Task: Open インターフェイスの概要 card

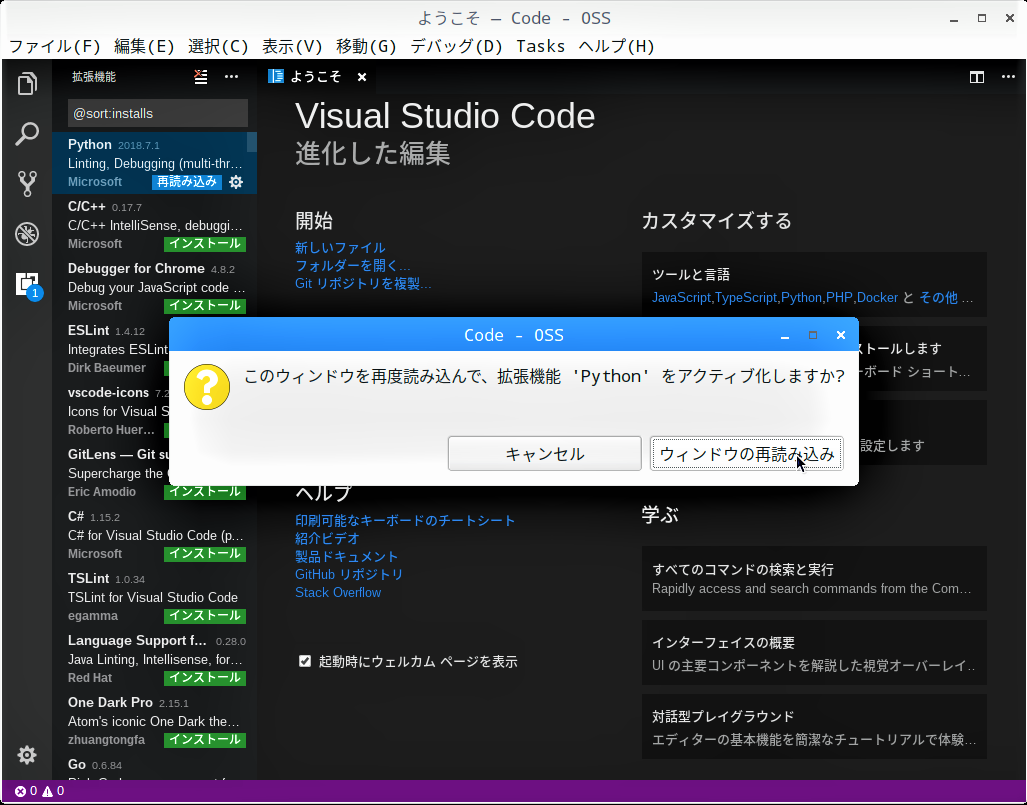Action: click(x=814, y=652)
